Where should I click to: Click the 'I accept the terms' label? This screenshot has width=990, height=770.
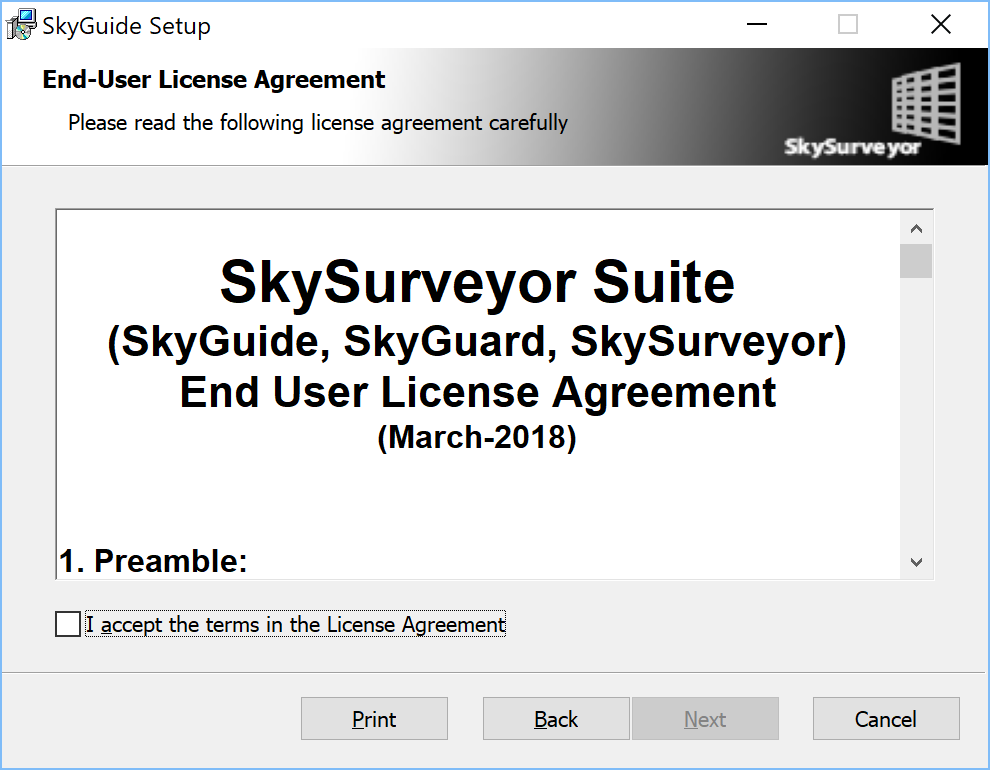pyautogui.click(x=295, y=625)
